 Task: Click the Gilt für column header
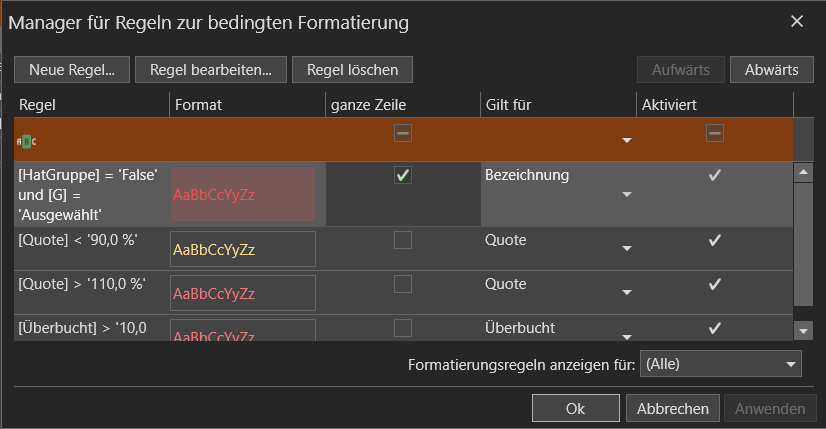[x=557, y=104]
